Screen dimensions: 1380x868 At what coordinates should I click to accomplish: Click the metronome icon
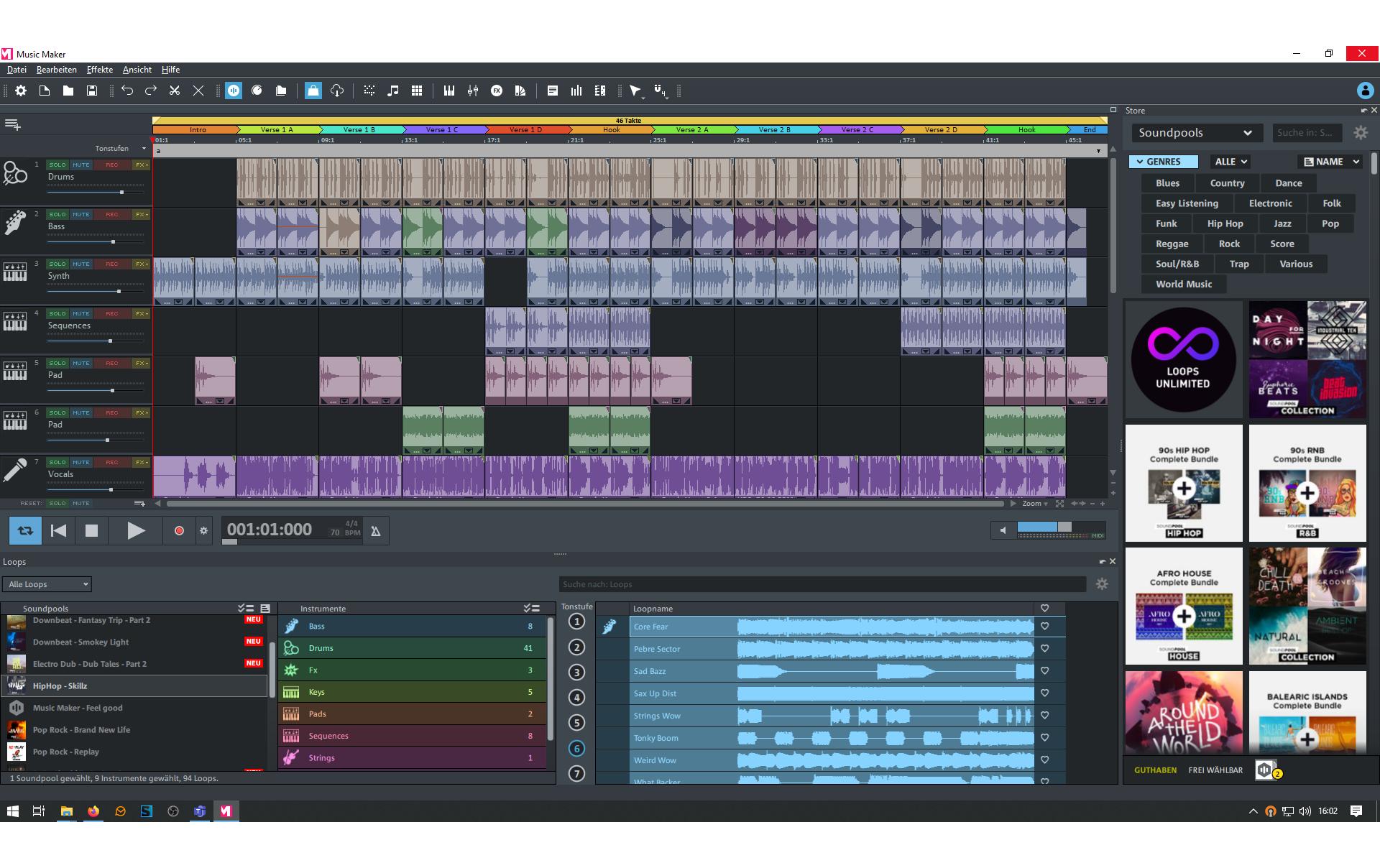375,531
